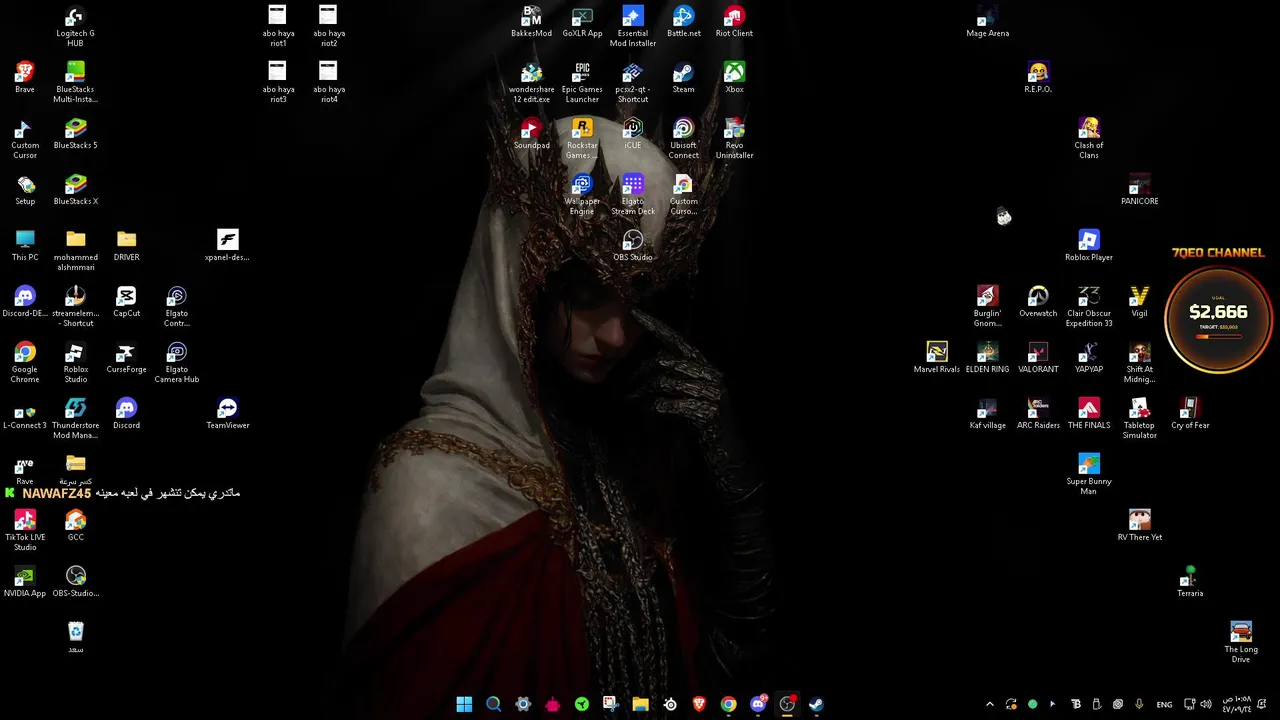Open CurseForge desktop icon
The height and width of the screenshot is (720, 1280).
pyautogui.click(x=126, y=358)
